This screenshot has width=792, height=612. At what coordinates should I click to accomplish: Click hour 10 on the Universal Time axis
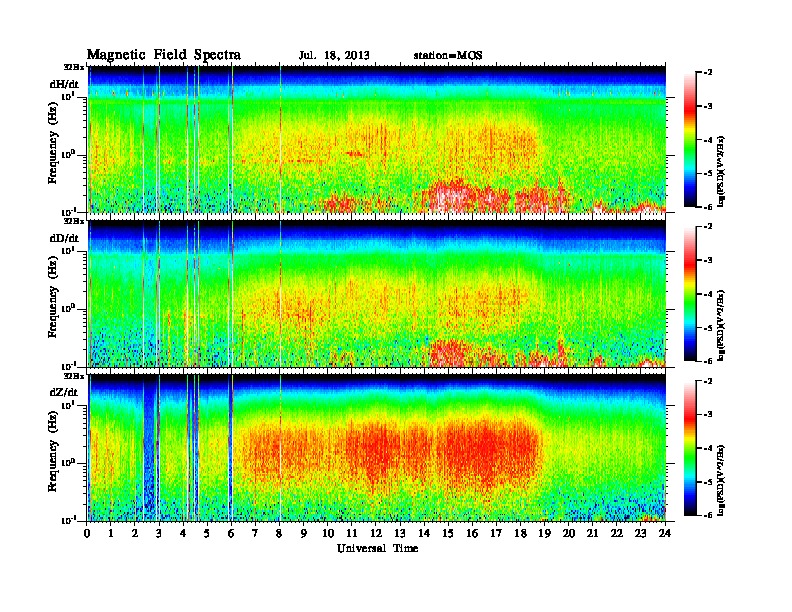coord(328,534)
